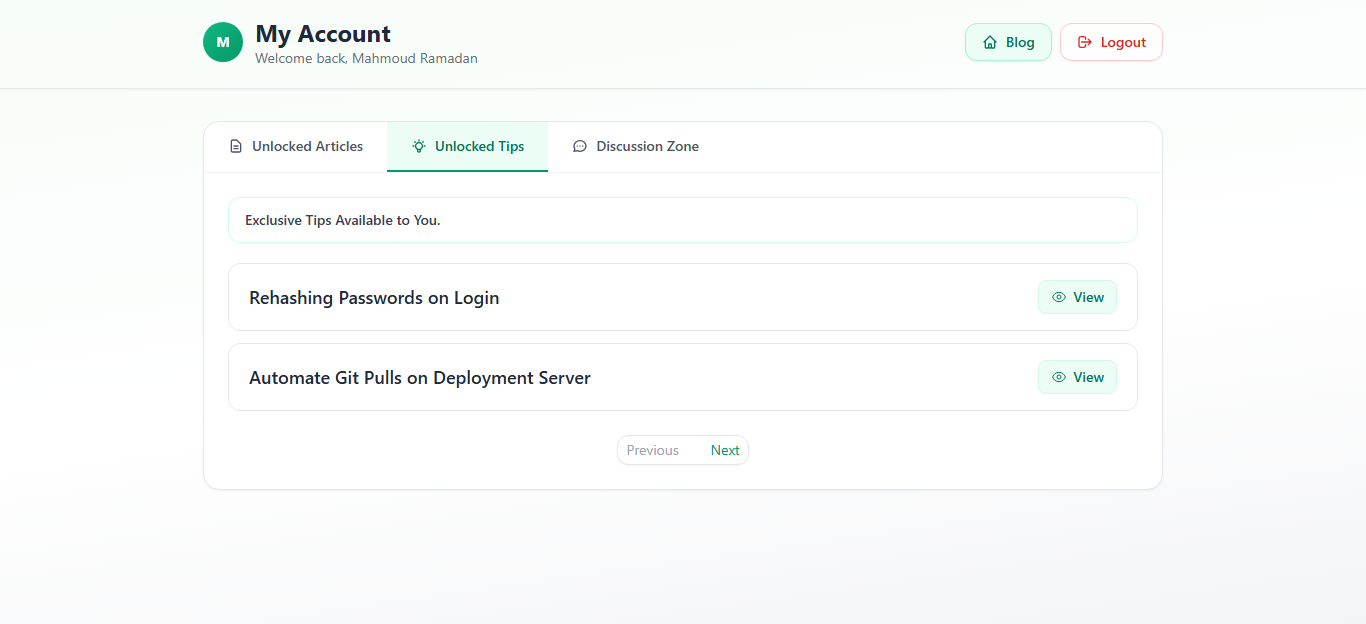The image size is (1366, 624).
Task: Click the Previous pagination button
Action: 653,450
